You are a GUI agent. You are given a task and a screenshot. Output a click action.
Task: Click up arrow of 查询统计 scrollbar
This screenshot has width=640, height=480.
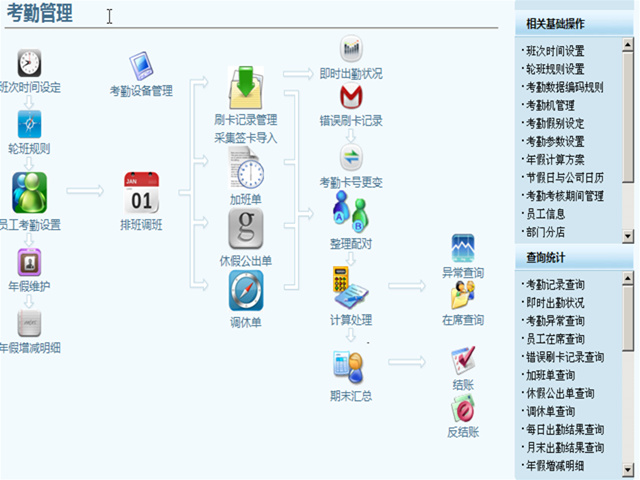(628, 278)
